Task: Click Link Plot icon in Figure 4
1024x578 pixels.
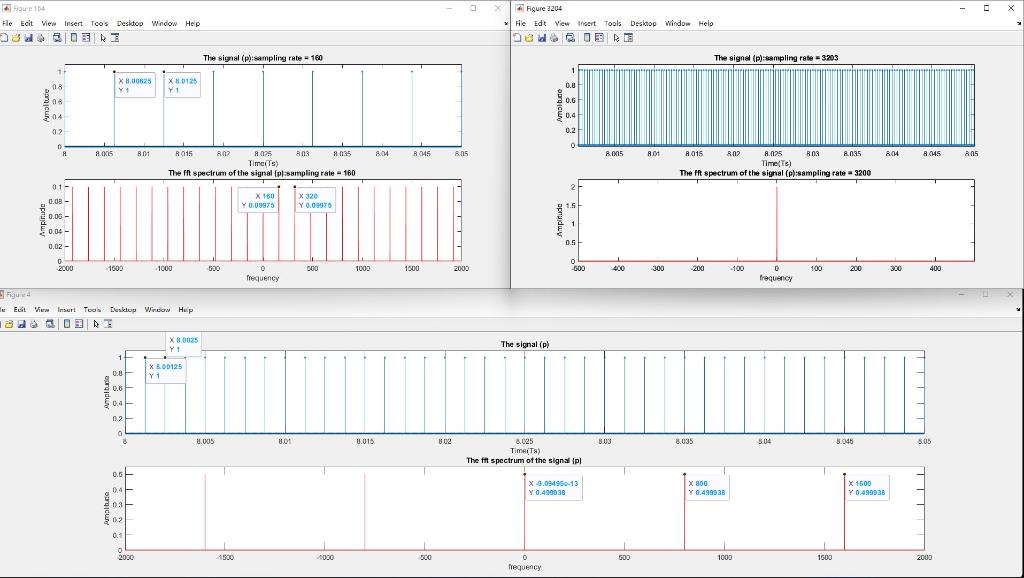Action: 50,324
